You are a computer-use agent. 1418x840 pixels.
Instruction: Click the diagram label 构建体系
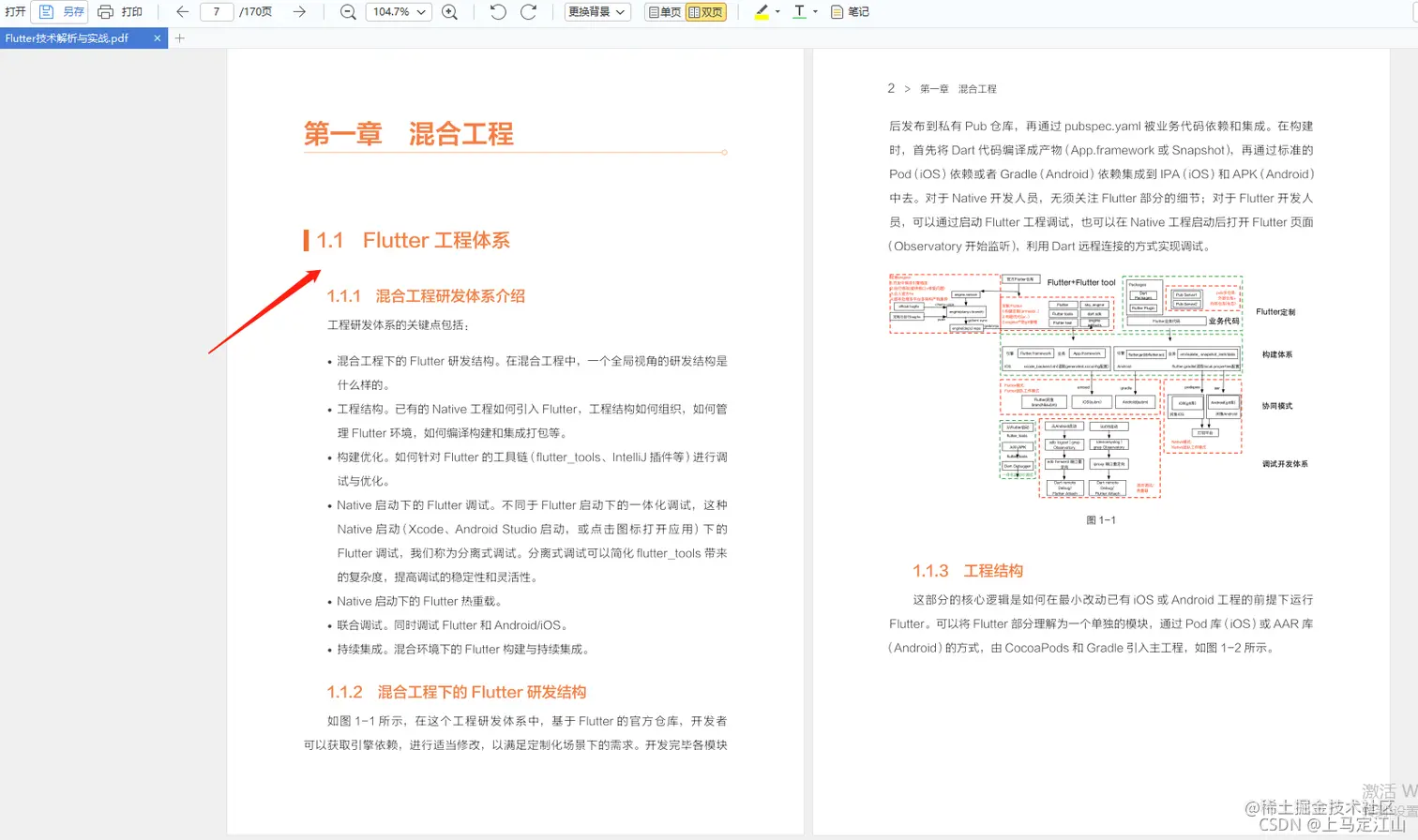1277,354
